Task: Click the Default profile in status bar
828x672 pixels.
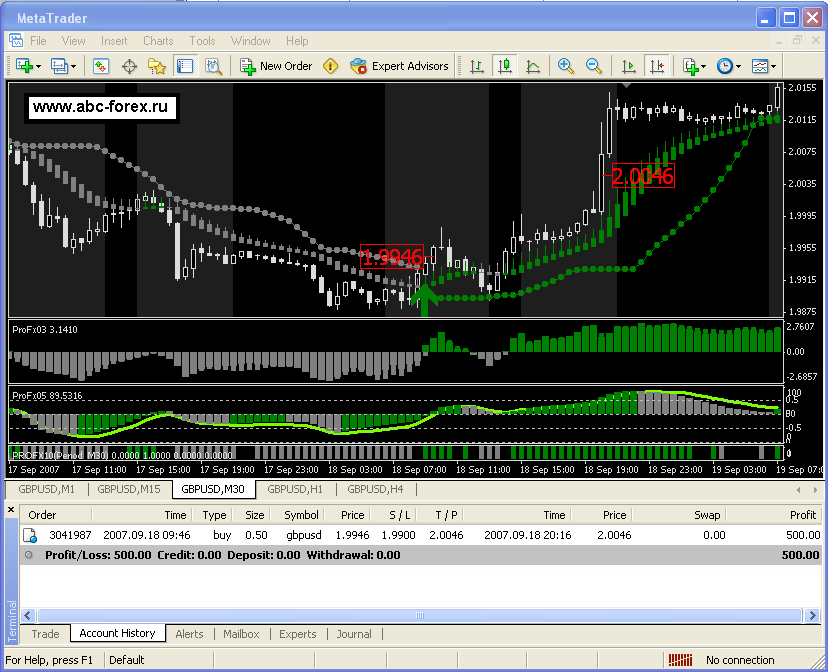Action: [127, 660]
